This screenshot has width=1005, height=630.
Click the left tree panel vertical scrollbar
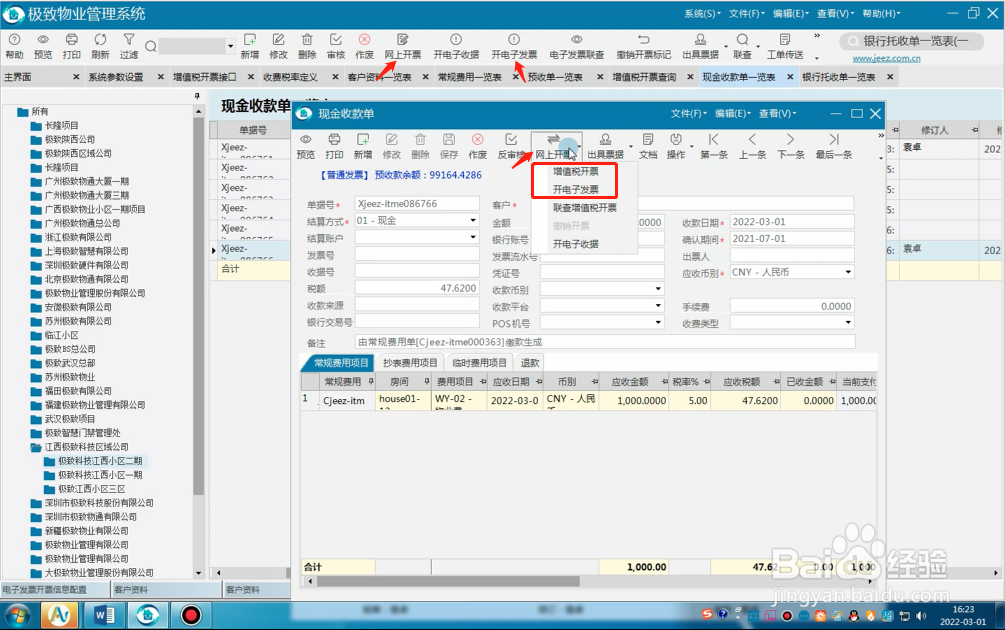point(199,308)
